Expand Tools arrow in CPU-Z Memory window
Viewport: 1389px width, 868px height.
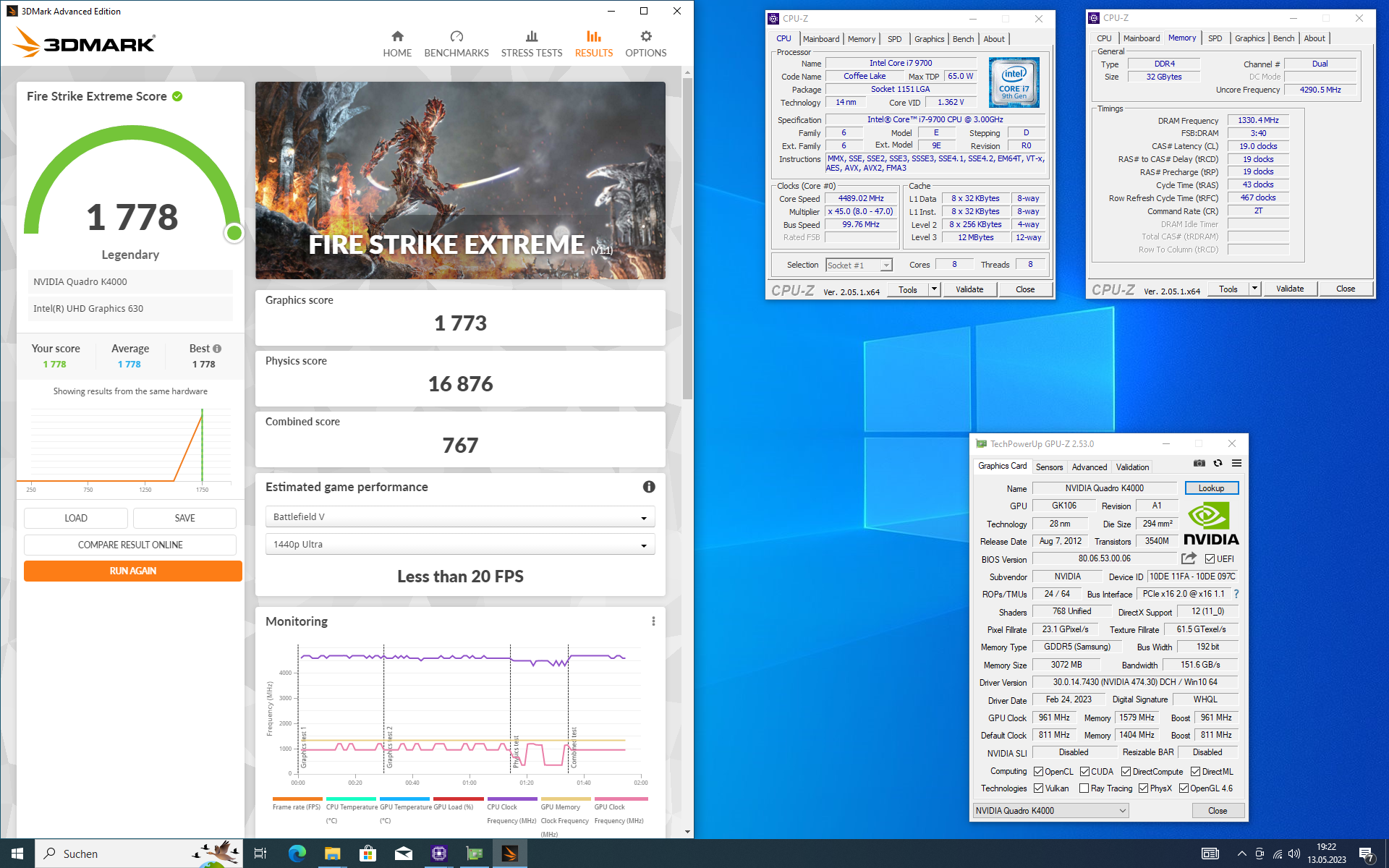pyautogui.click(x=1254, y=289)
